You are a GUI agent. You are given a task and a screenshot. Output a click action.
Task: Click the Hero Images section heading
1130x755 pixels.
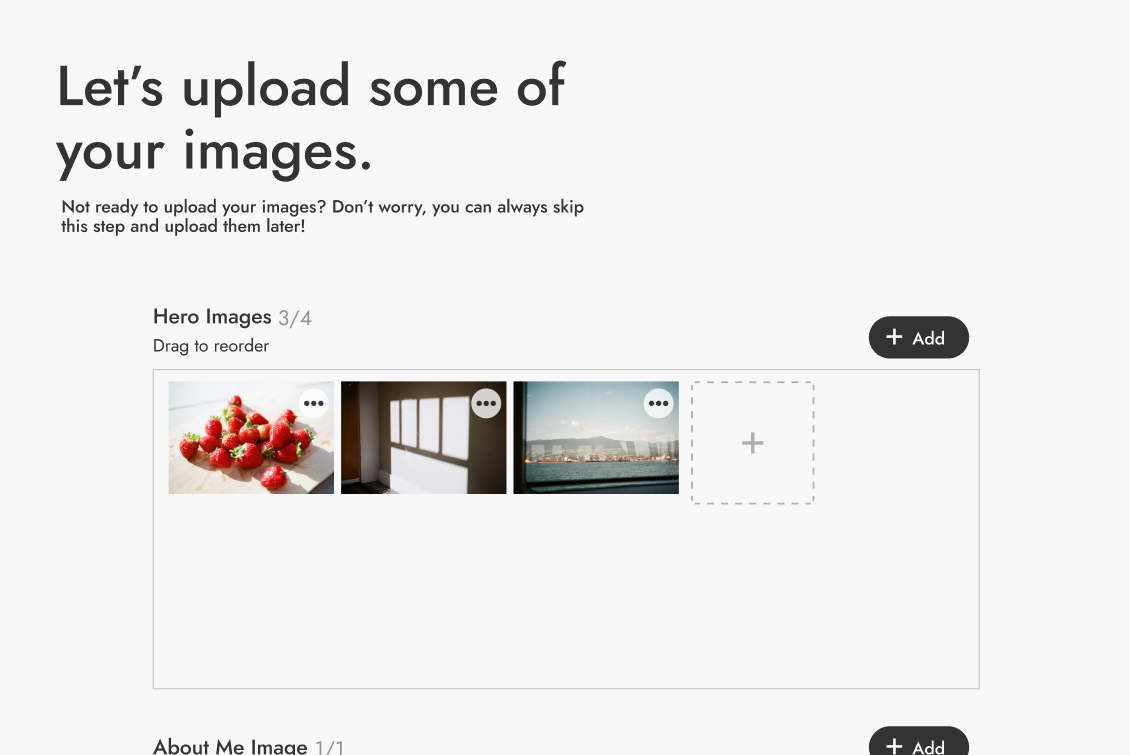[212, 317]
